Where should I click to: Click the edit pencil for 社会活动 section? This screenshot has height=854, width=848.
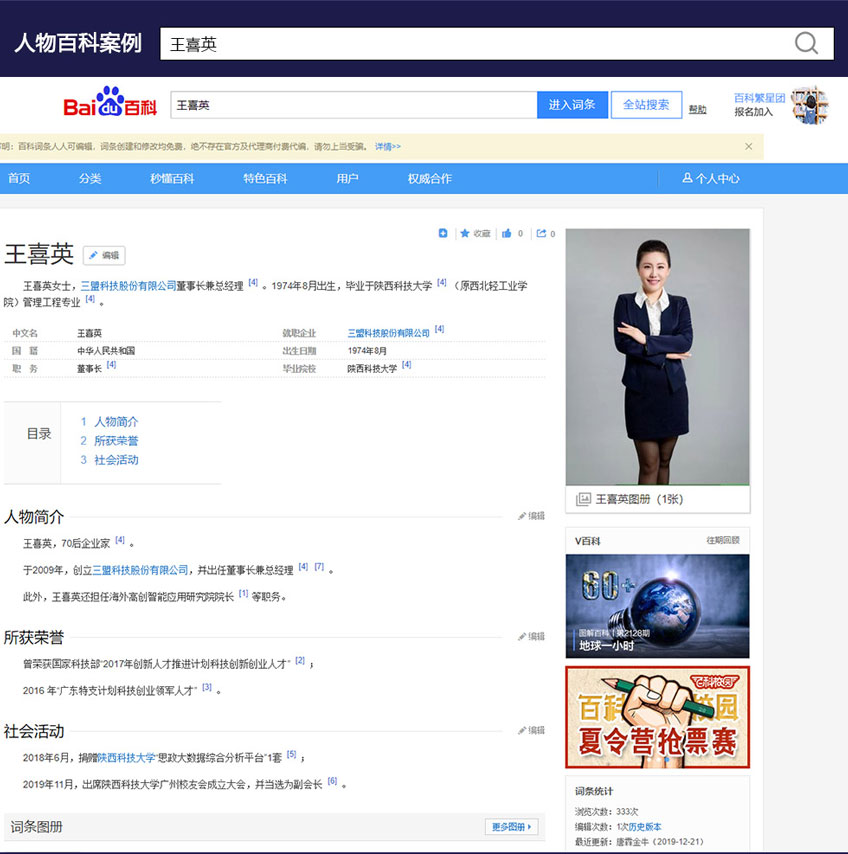point(531,730)
